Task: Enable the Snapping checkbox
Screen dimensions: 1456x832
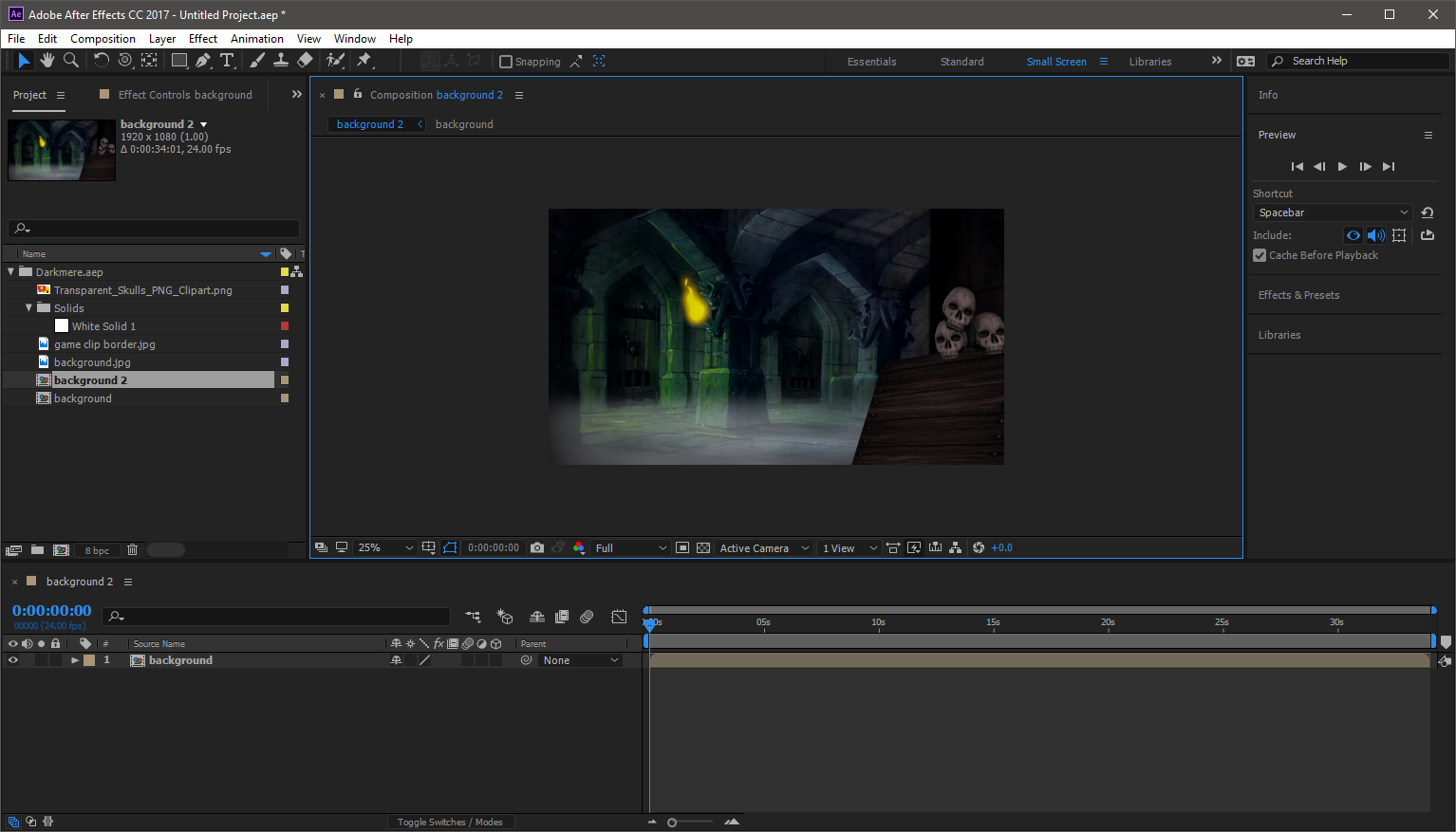Action: point(506,62)
